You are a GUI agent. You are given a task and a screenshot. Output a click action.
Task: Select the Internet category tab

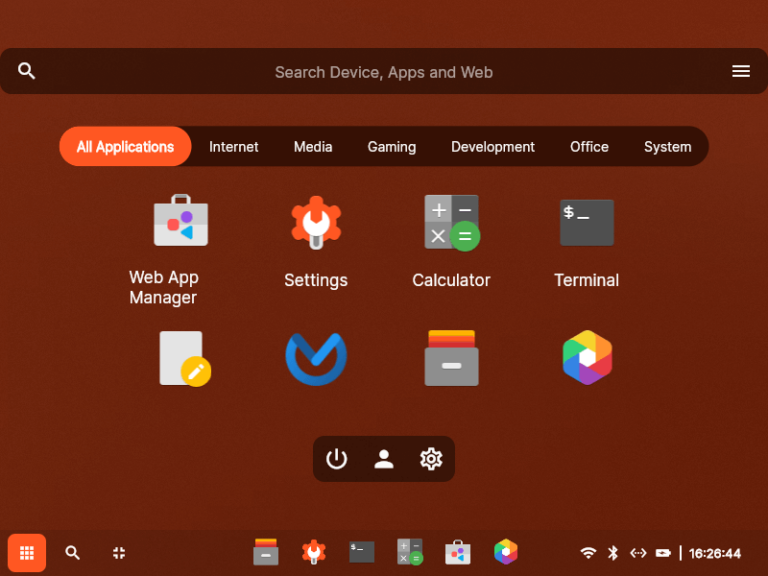click(234, 147)
